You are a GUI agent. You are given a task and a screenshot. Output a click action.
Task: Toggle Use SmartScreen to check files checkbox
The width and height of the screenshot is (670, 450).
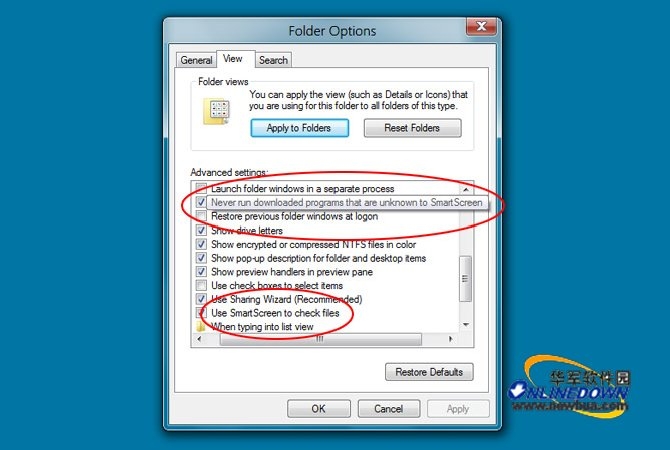pyautogui.click(x=201, y=313)
